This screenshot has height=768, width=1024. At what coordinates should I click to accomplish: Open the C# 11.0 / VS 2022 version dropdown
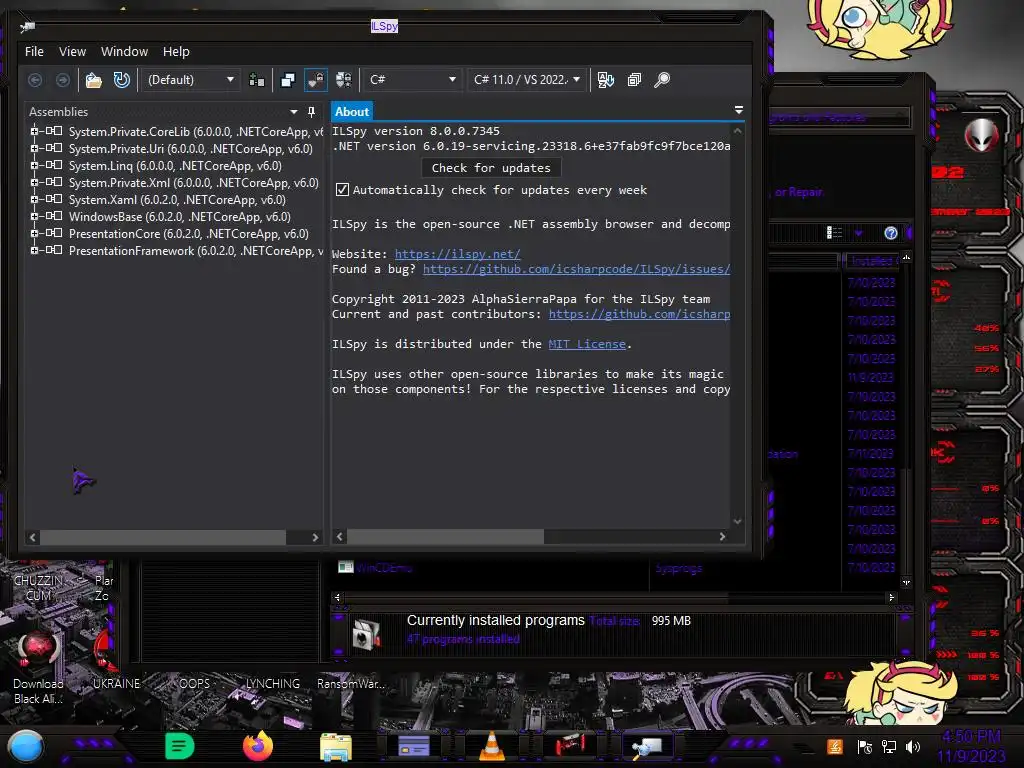tap(526, 80)
